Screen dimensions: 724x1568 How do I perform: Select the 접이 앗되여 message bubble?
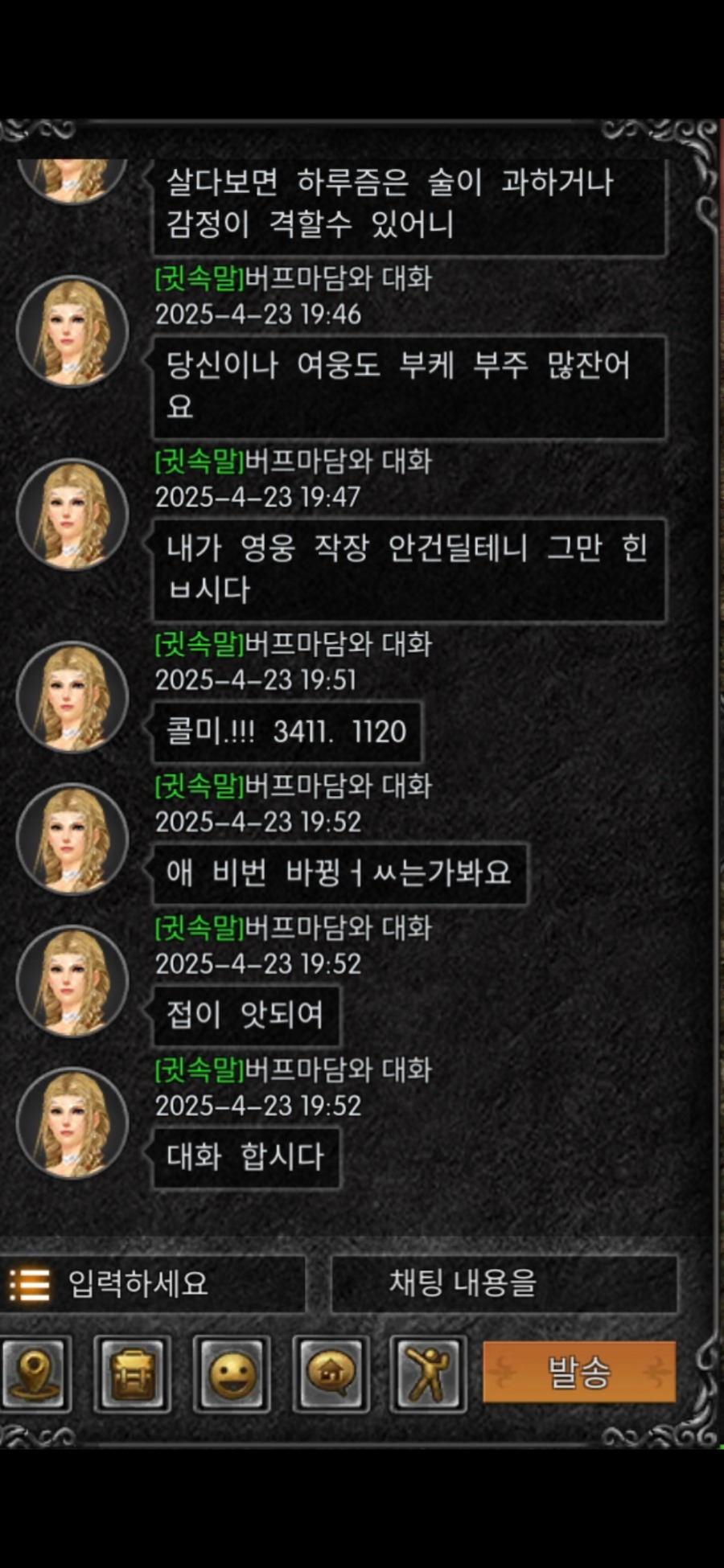pyautogui.click(x=246, y=1015)
